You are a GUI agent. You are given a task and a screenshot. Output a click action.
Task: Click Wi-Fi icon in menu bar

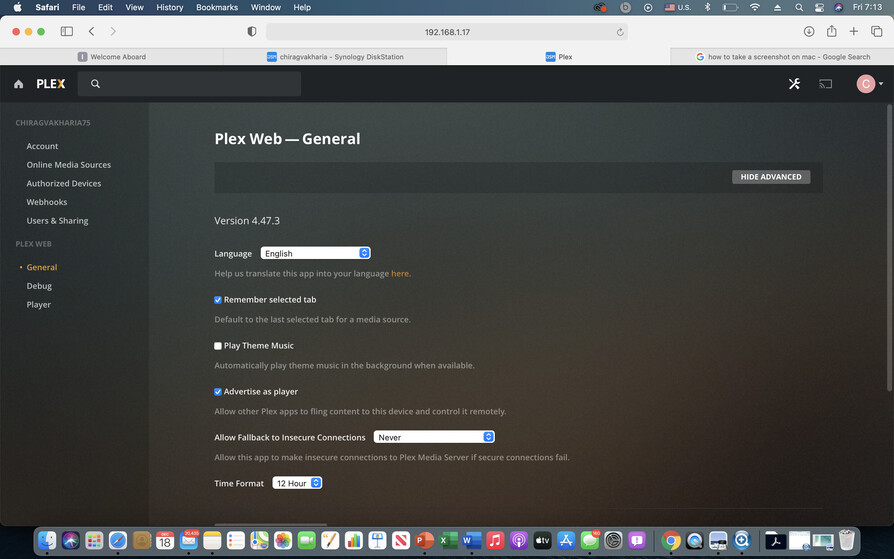click(x=755, y=7)
